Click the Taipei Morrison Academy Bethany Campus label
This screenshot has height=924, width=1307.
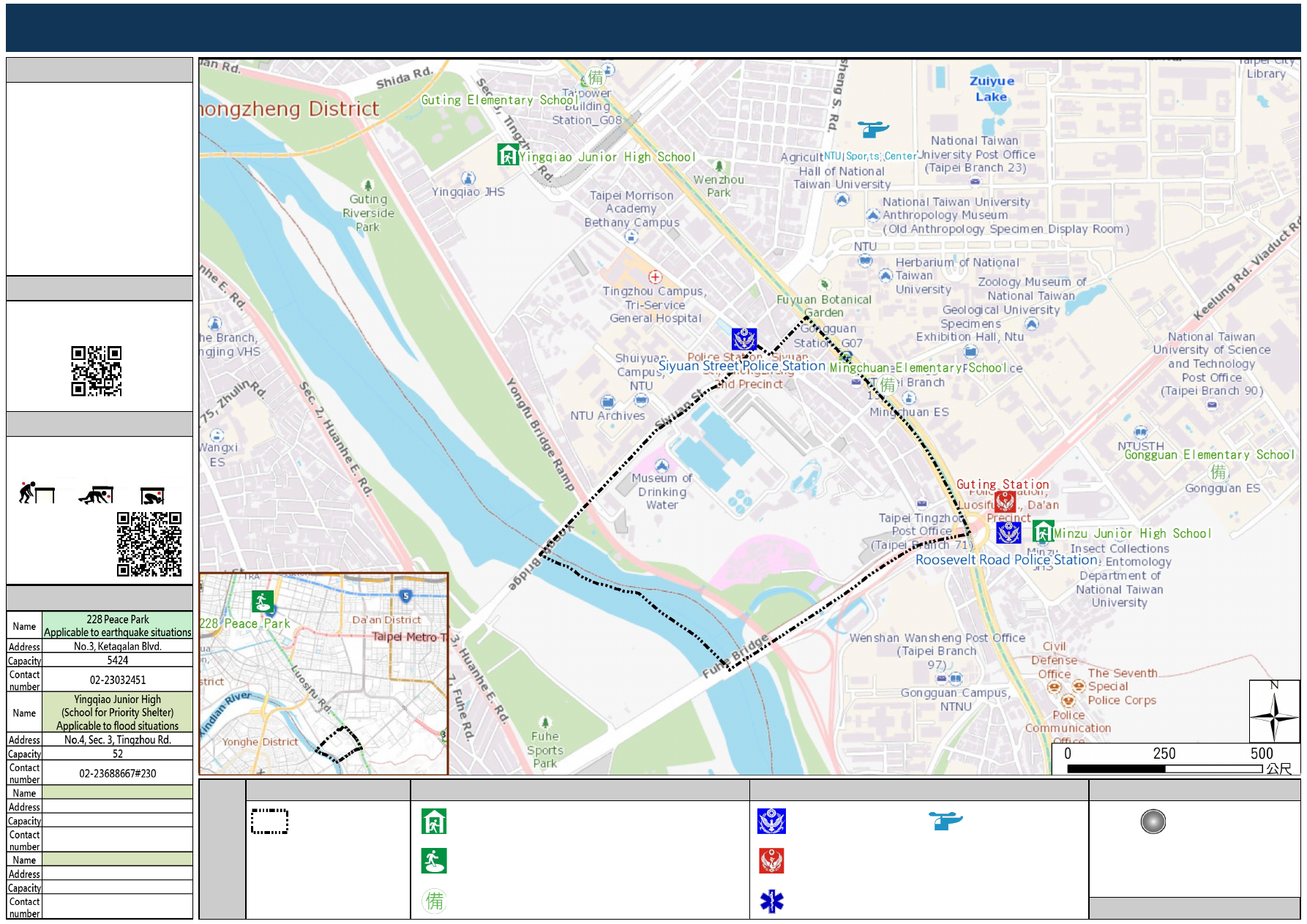[x=632, y=209]
